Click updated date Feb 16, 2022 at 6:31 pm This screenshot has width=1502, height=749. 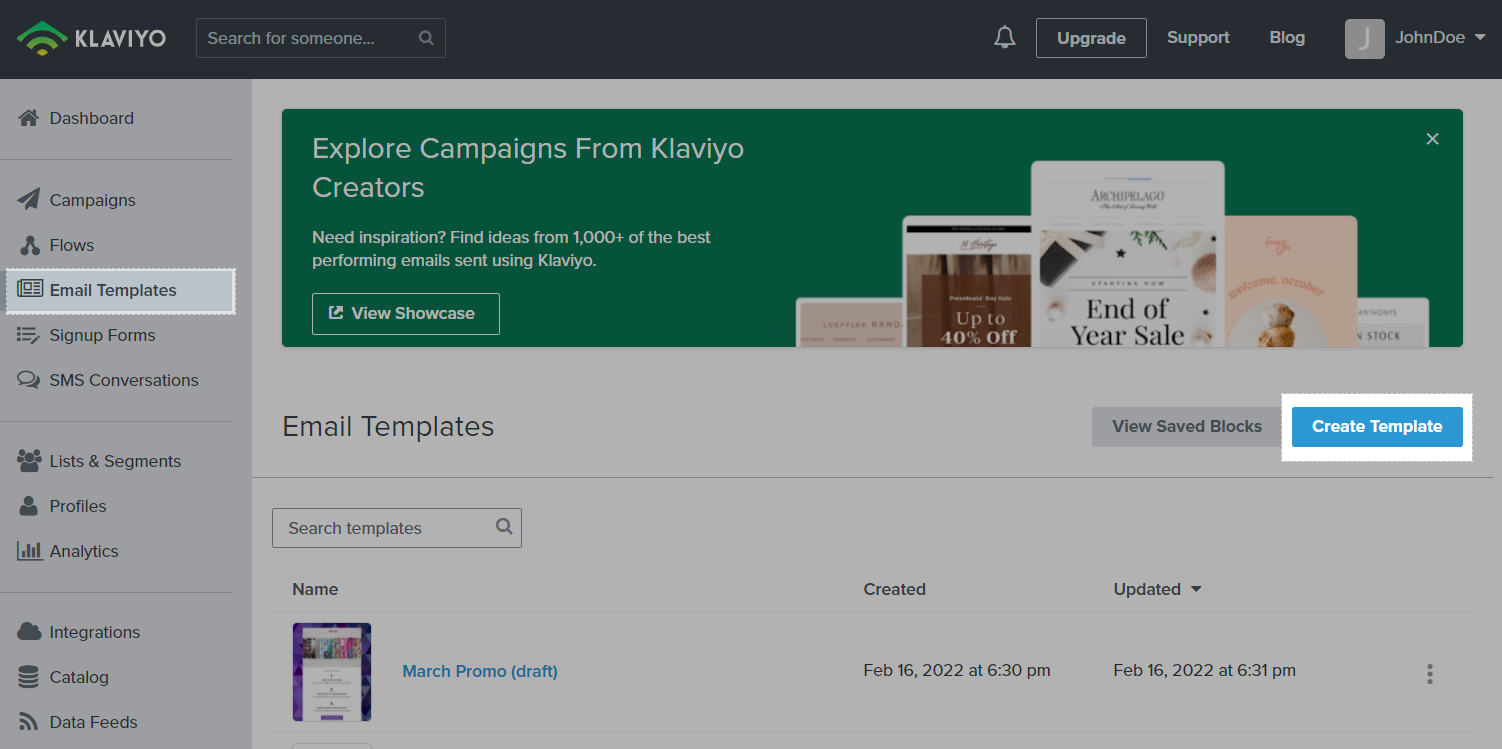[x=1205, y=671]
